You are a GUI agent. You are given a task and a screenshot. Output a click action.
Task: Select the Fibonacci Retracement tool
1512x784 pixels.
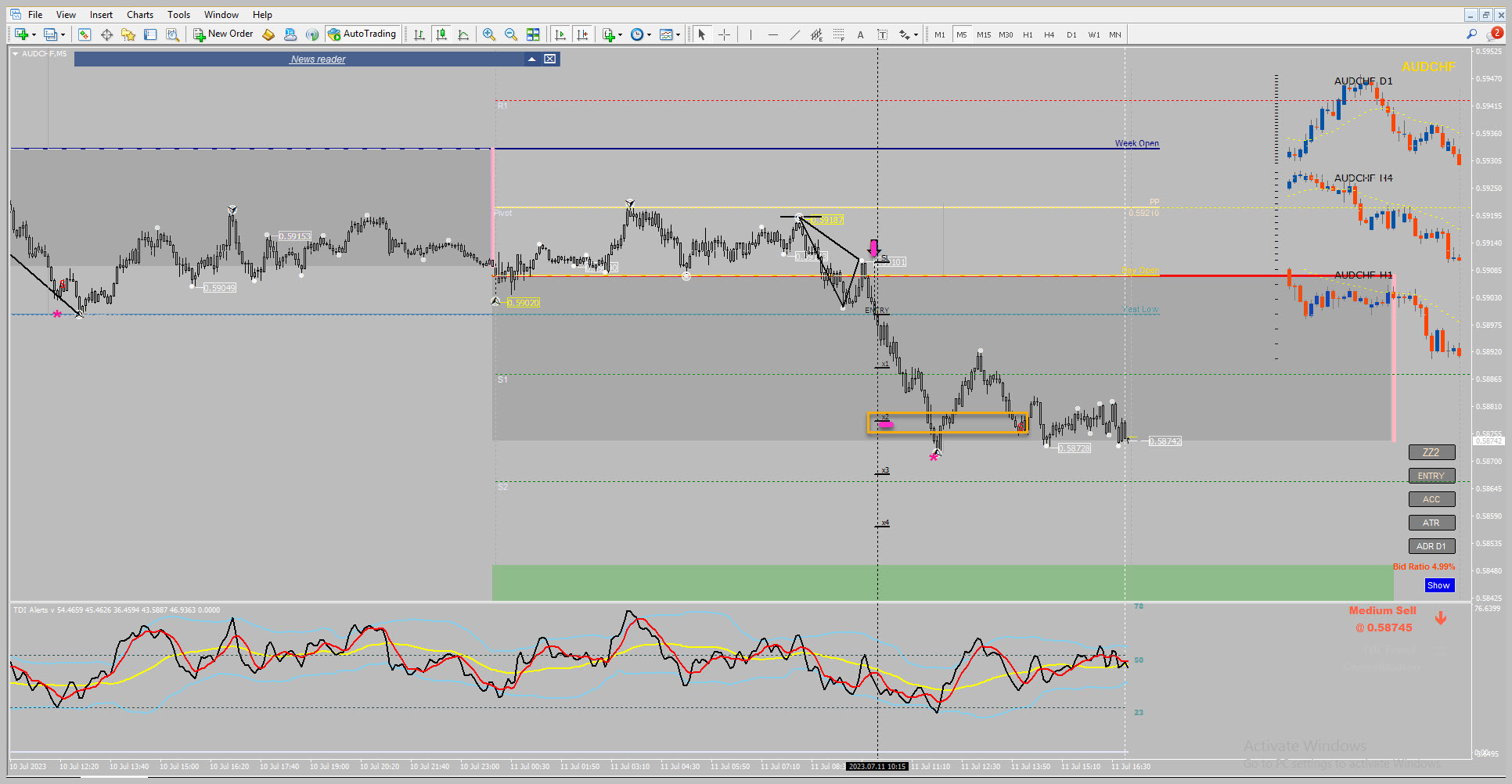point(839,34)
